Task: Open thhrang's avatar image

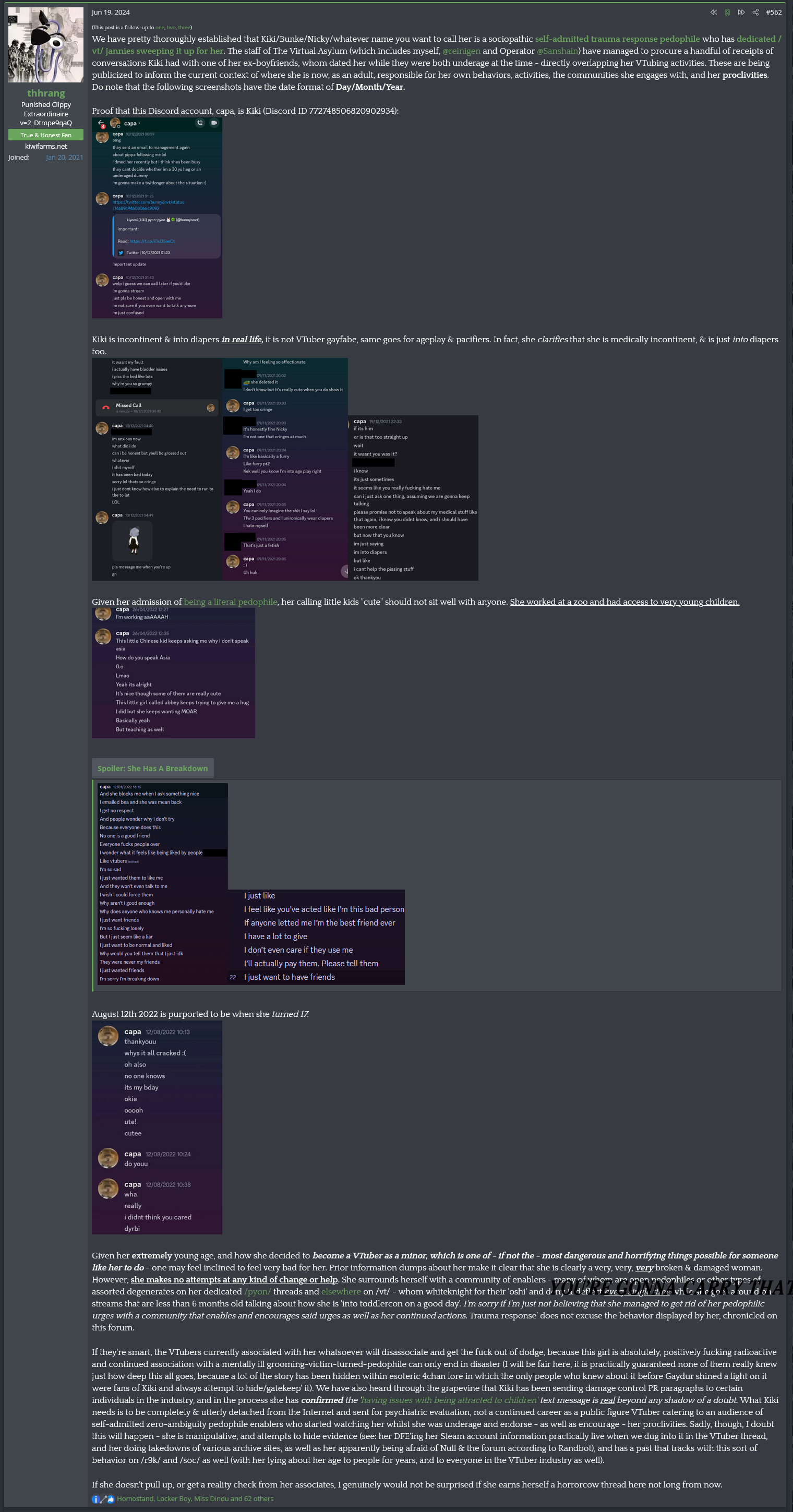Action: (x=46, y=45)
